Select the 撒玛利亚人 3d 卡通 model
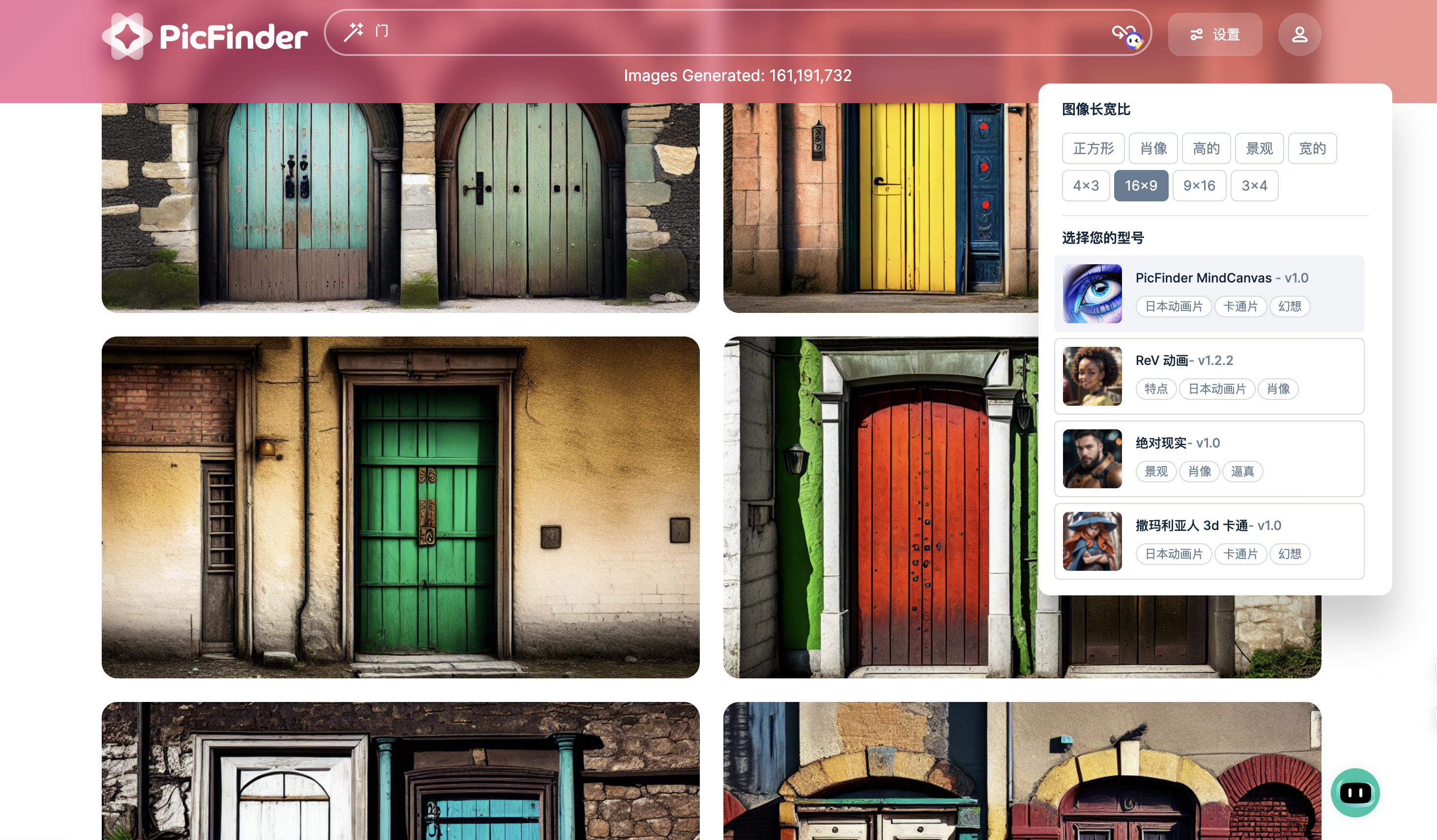The width and height of the screenshot is (1437, 840). (1209, 541)
